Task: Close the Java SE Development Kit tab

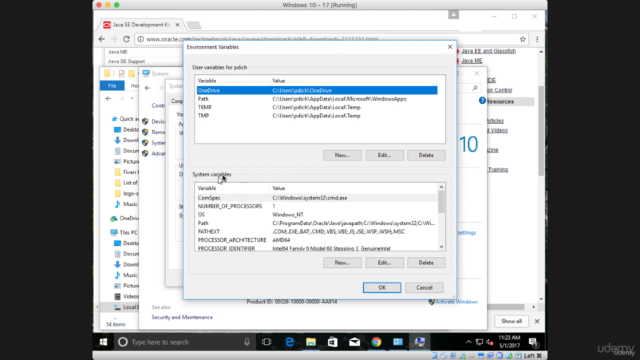Action: pos(177,25)
